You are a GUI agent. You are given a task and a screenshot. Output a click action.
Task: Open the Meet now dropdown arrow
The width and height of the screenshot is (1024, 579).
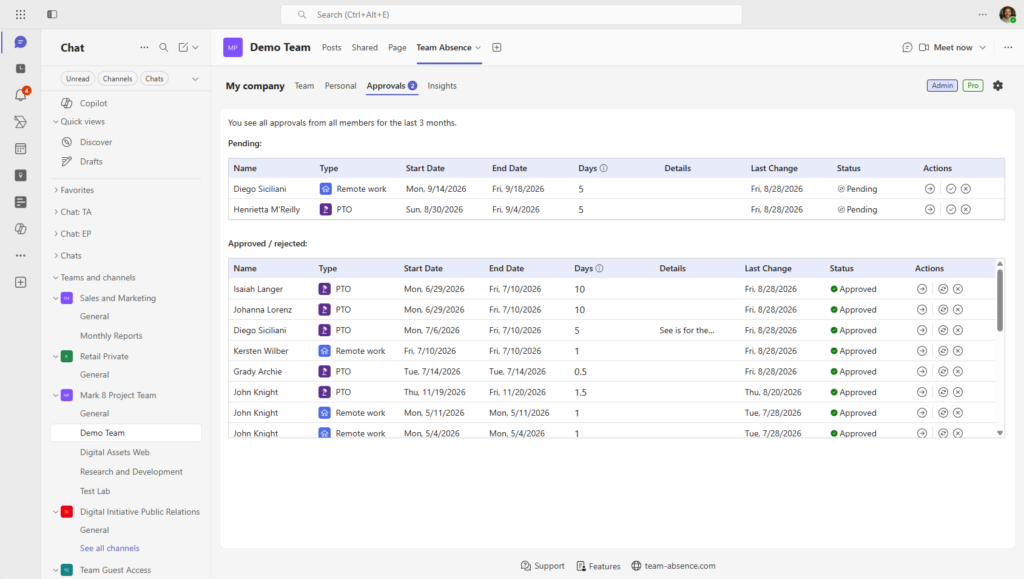click(x=983, y=48)
